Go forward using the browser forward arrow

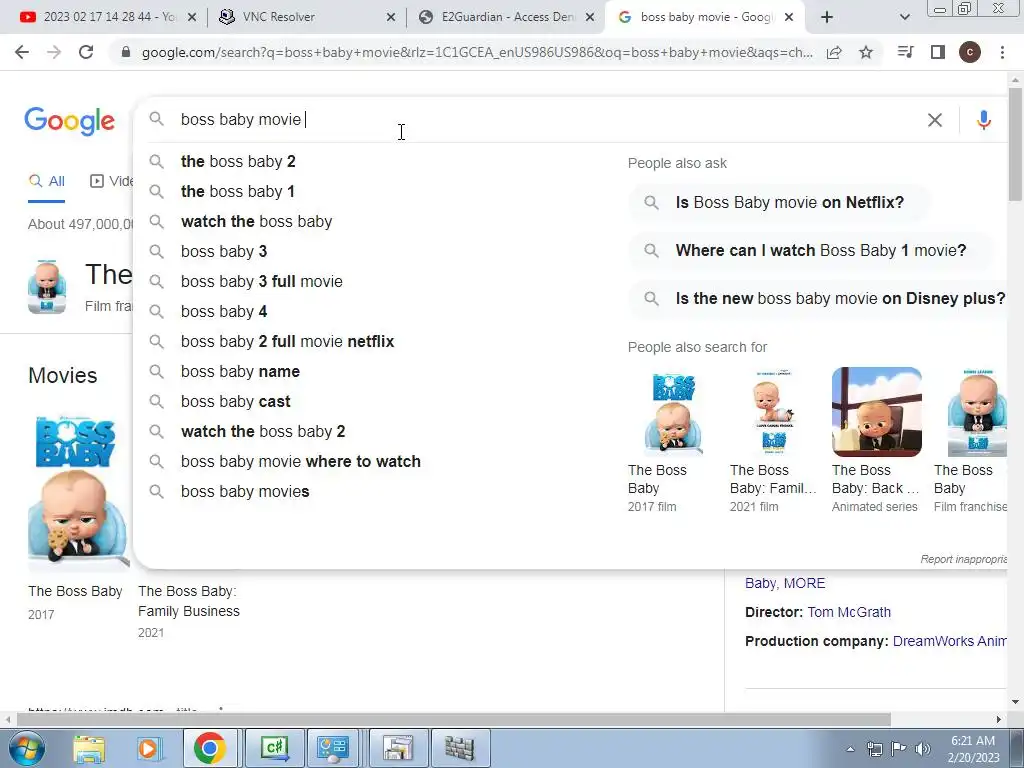coord(54,52)
